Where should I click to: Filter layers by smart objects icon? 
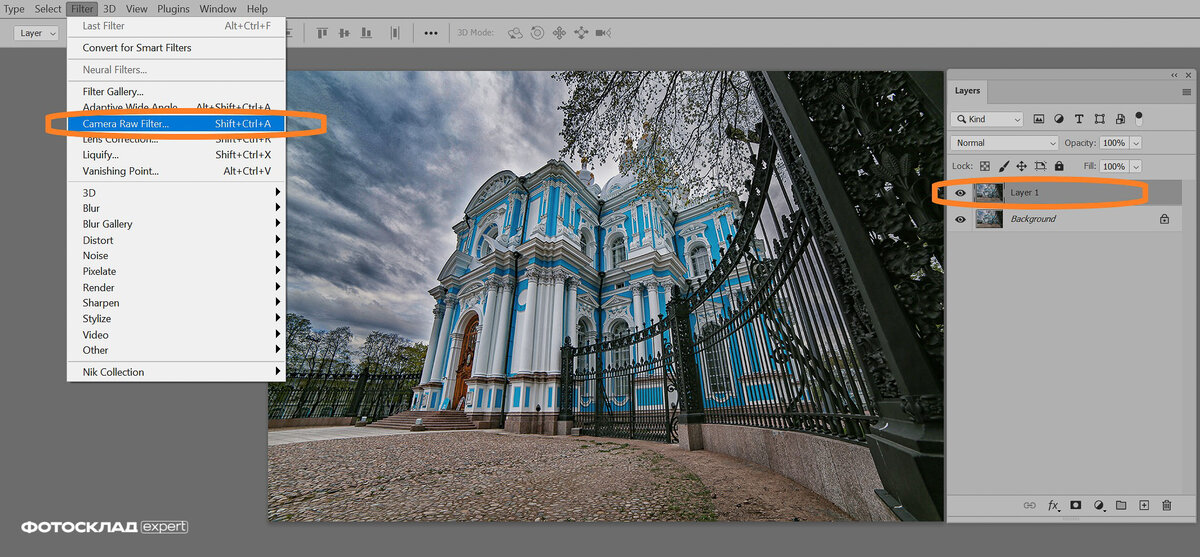pos(1120,119)
